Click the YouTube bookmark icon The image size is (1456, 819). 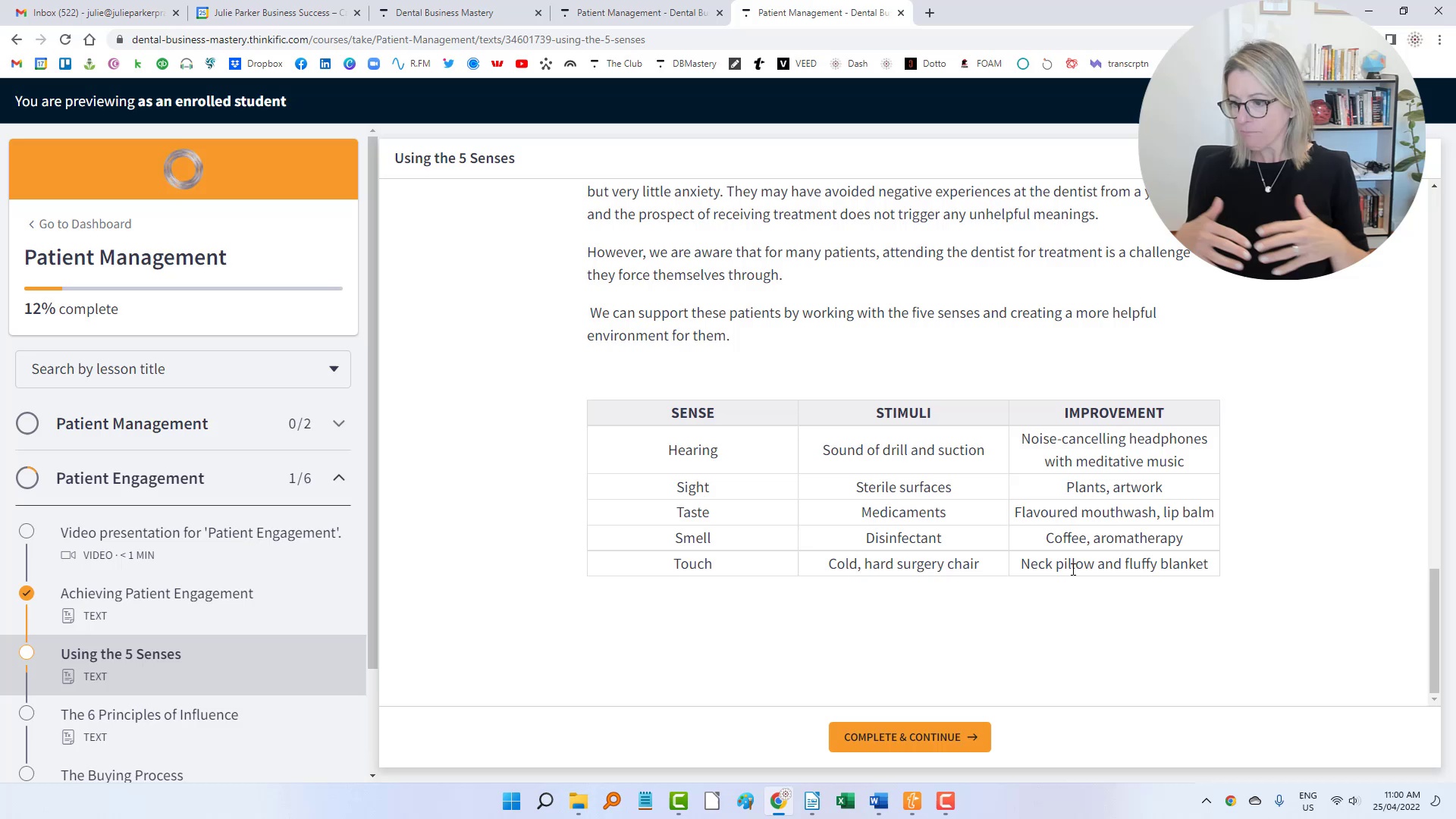click(x=522, y=64)
